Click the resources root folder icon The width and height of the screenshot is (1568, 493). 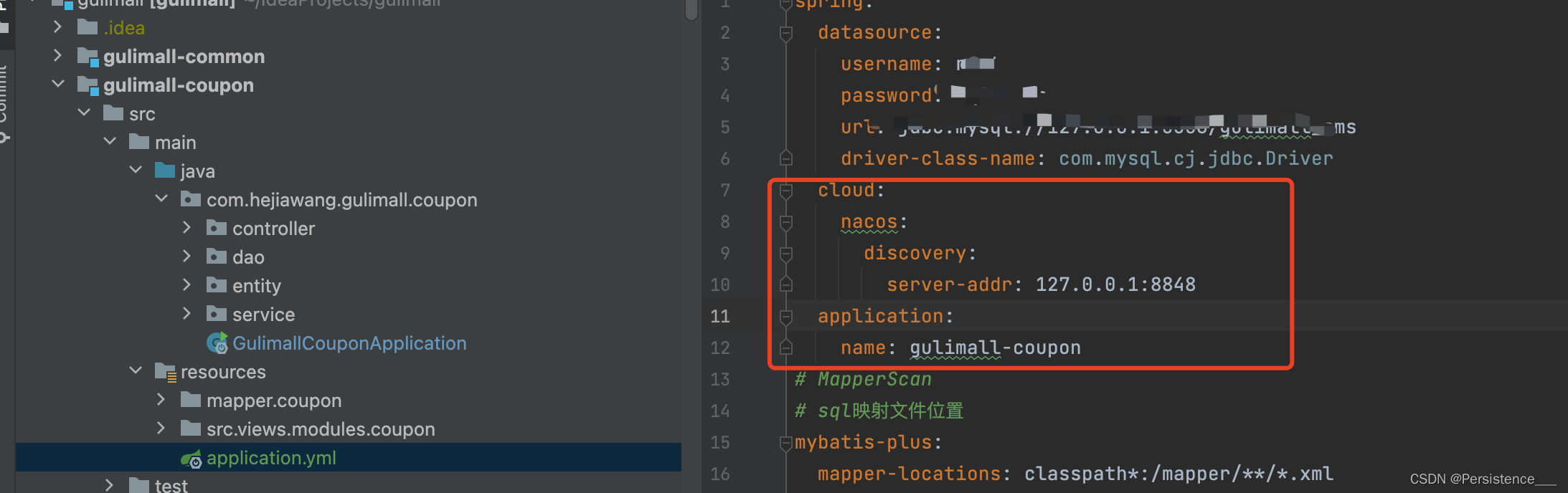tap(166, 372)
